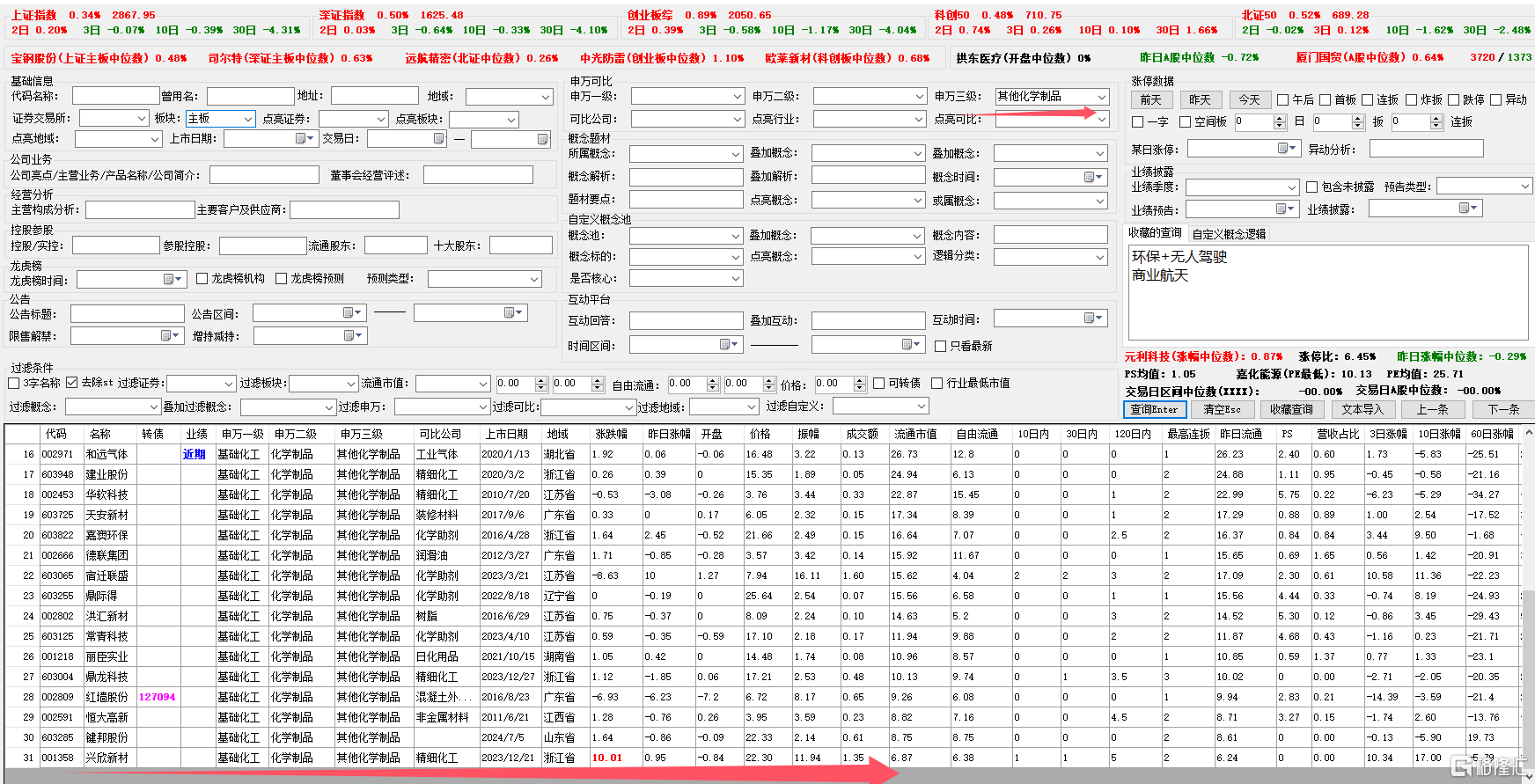1535x784 pixels.
Task: Click the 异动分析 input field
Action: (1425, 149)
